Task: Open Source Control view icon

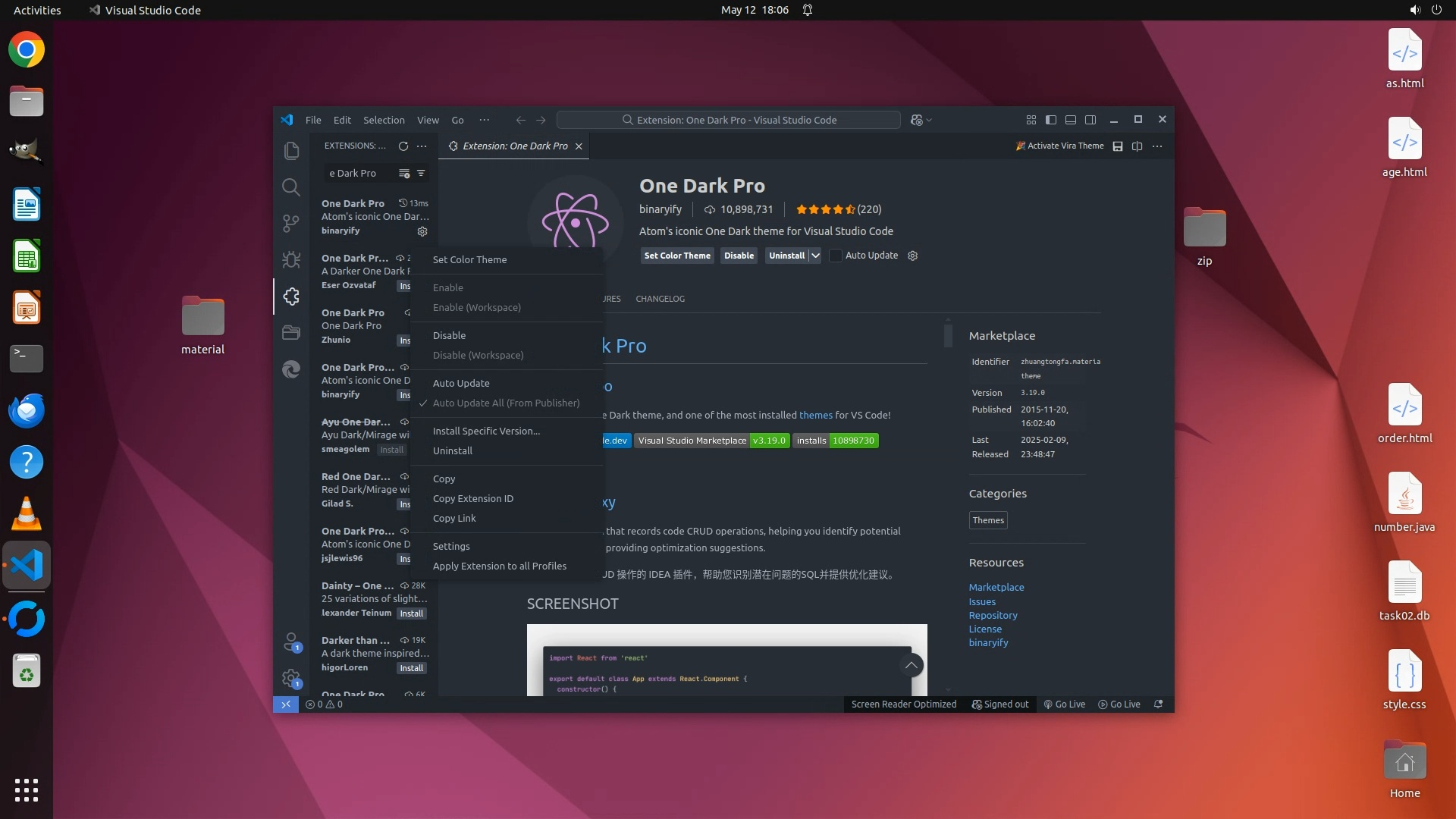Action: [x=291, y=224]
